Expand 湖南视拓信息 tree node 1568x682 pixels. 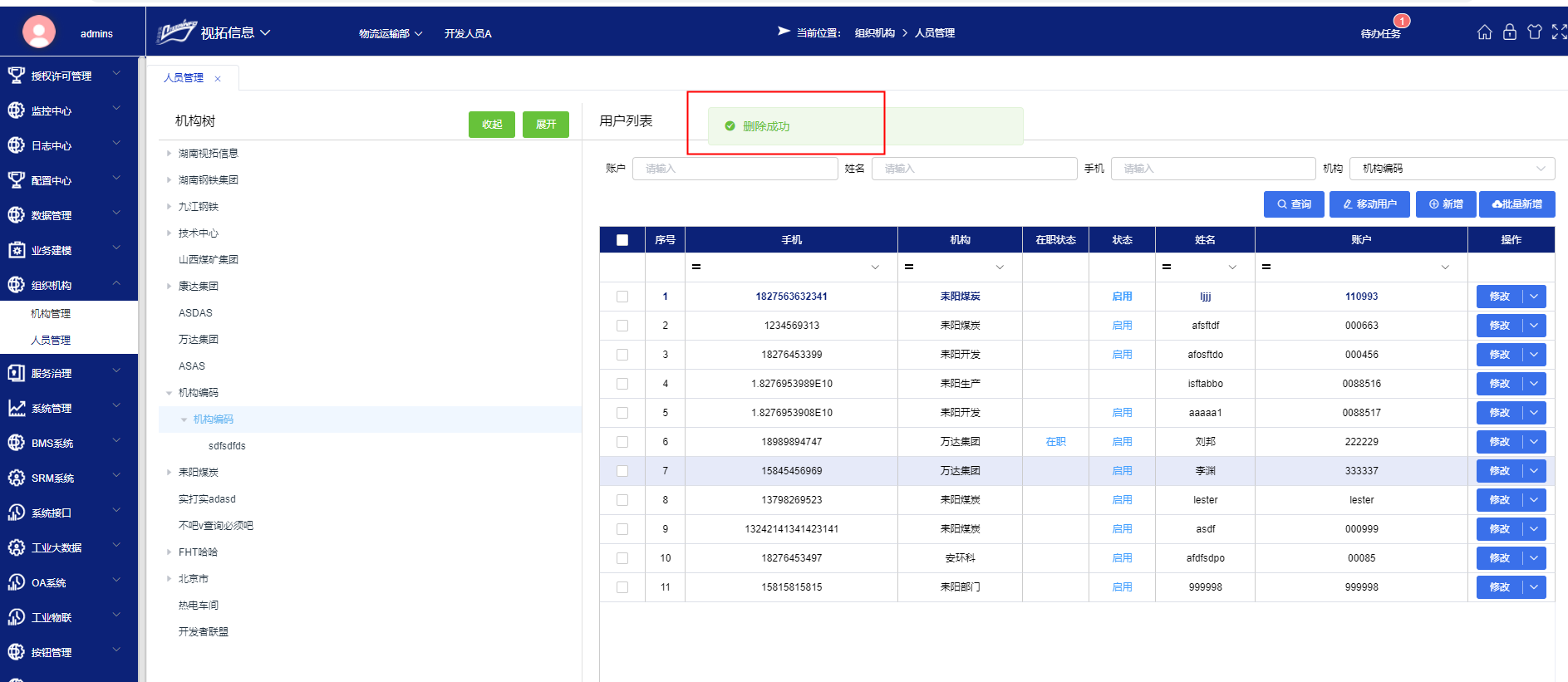click(x=169, y=154)
